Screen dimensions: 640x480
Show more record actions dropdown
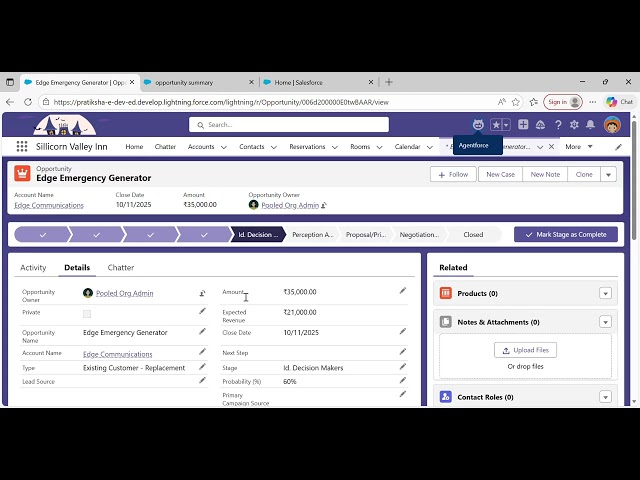coord(608,175)
